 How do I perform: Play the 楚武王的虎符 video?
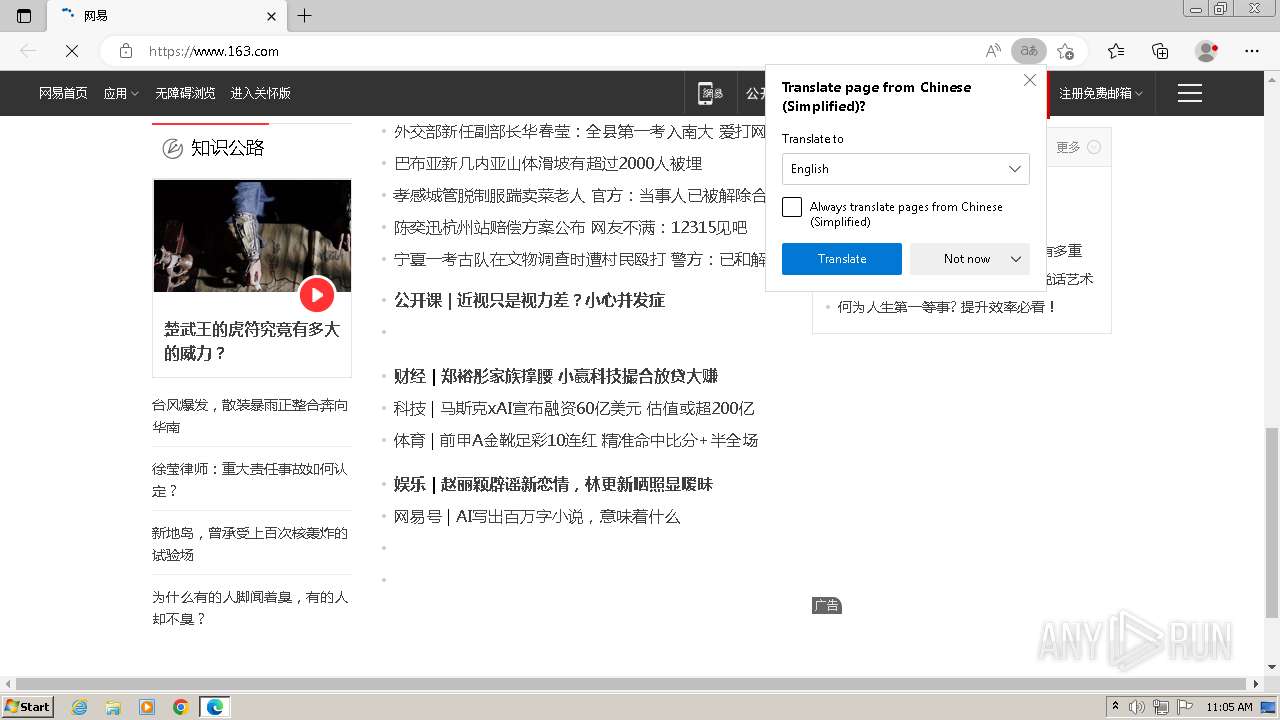317,294
